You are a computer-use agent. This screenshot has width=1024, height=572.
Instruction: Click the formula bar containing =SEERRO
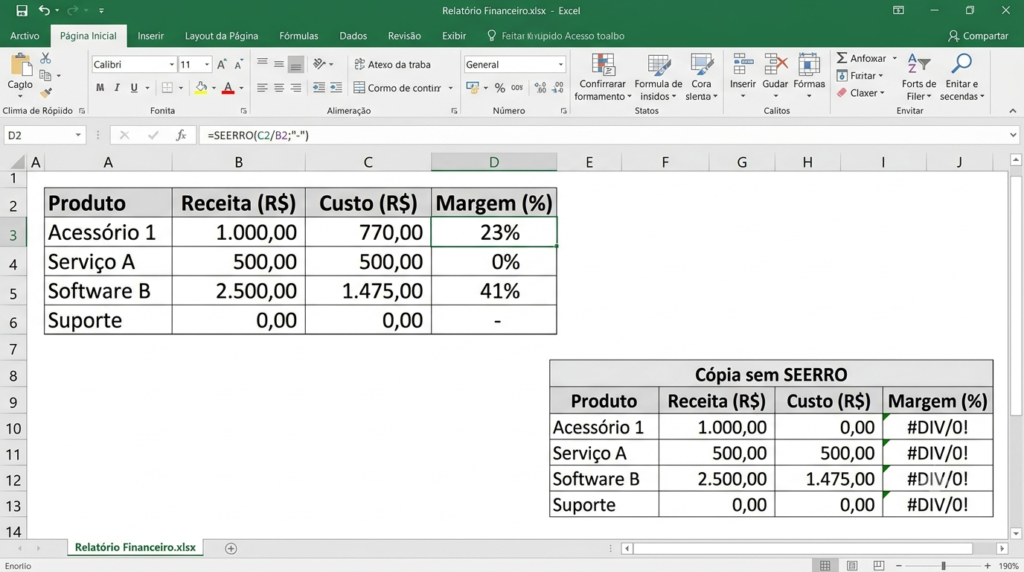[602, 135]
